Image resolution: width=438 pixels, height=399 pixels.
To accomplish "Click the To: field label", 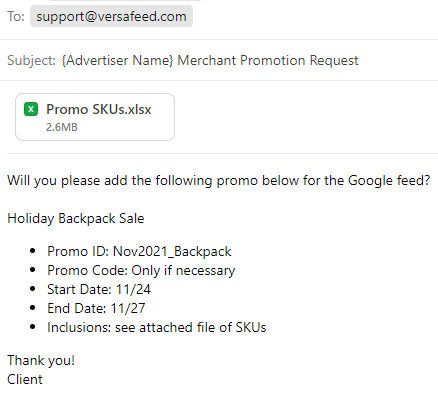I will point(16,16).
